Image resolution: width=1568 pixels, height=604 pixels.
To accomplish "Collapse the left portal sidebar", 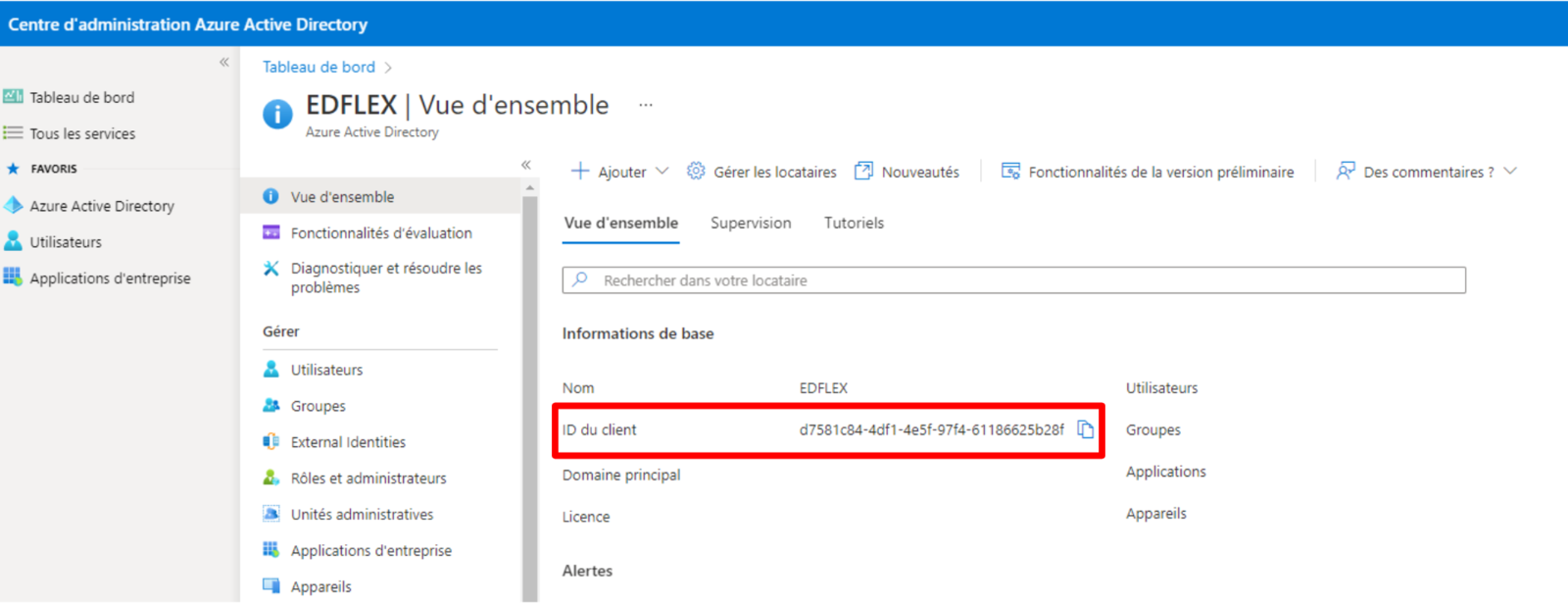I will coord(224,62).
